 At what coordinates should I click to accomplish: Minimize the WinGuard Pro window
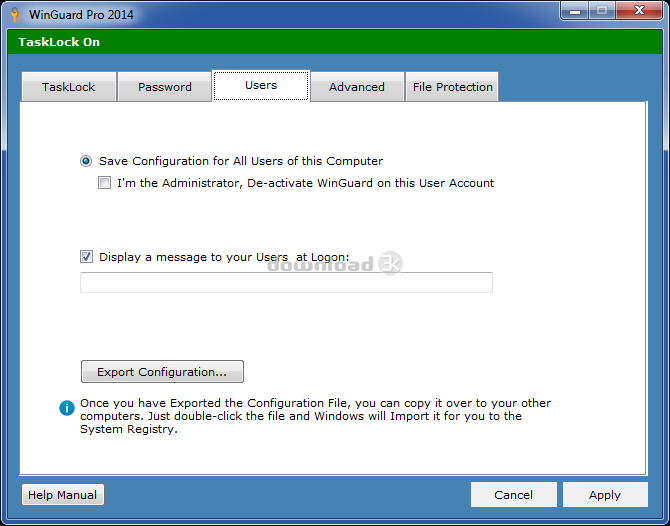pyautogui.click(x=575, y=11)
